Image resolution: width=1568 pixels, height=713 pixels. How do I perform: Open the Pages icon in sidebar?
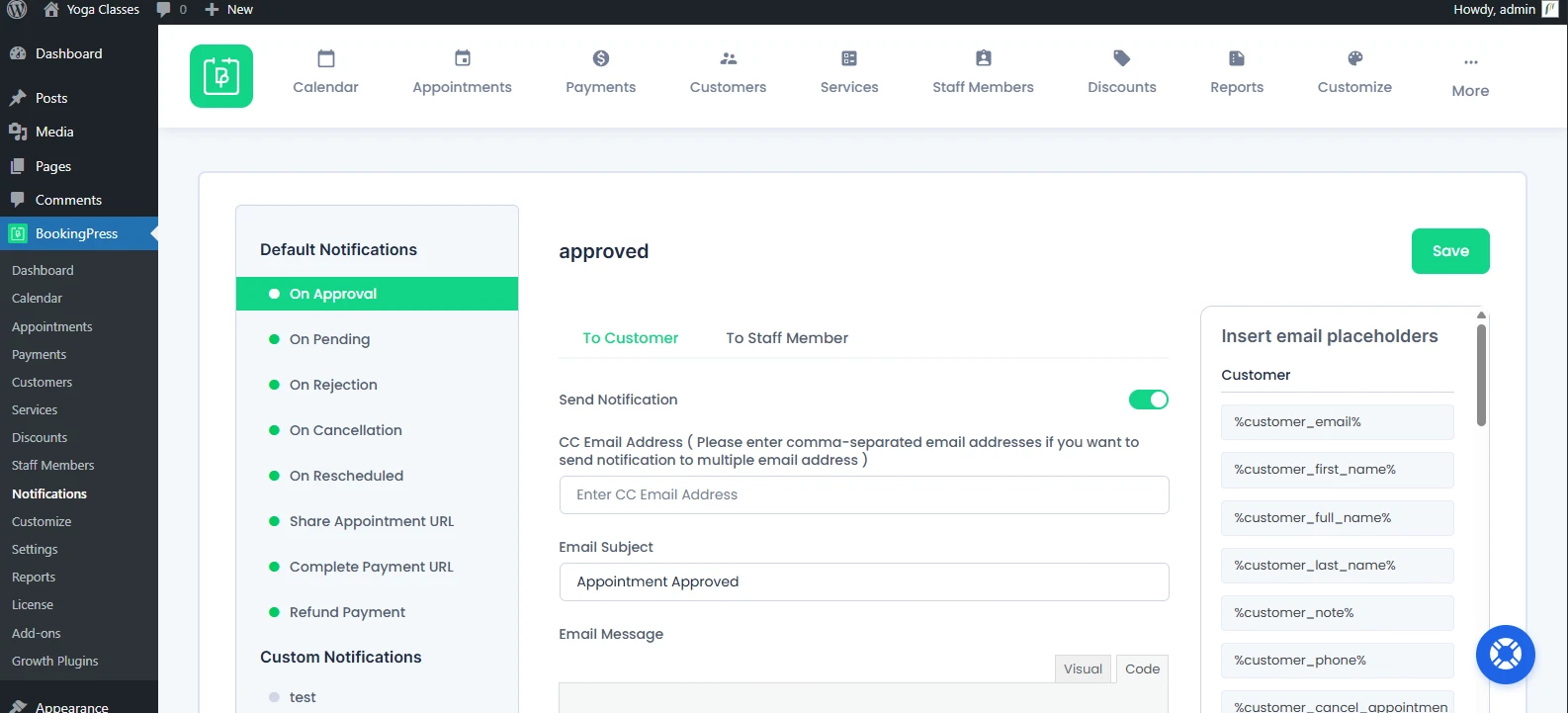click(x=18, y=166)
